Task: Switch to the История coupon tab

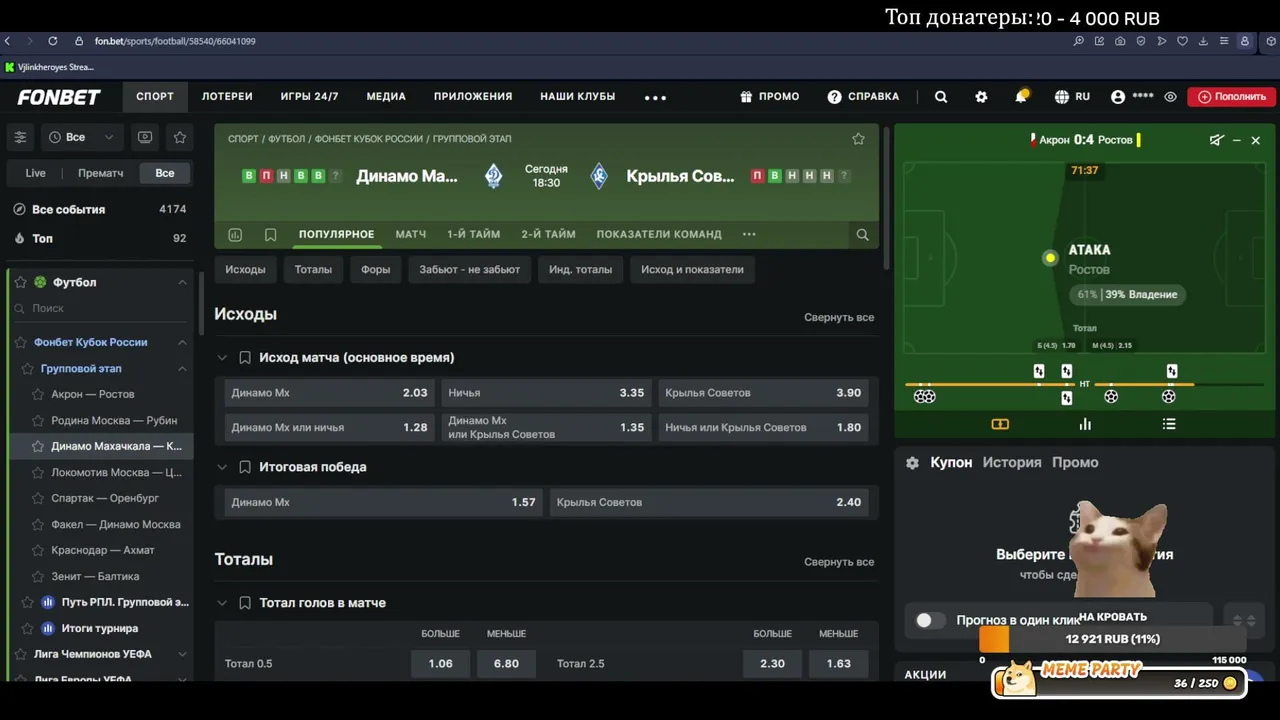Action: (1011, 462)
